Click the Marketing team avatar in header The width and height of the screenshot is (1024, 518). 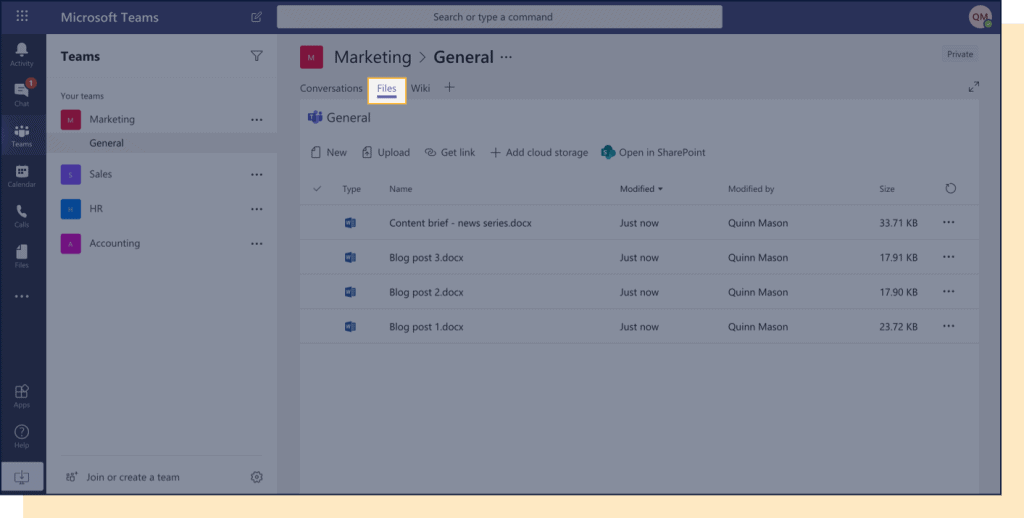312,57
